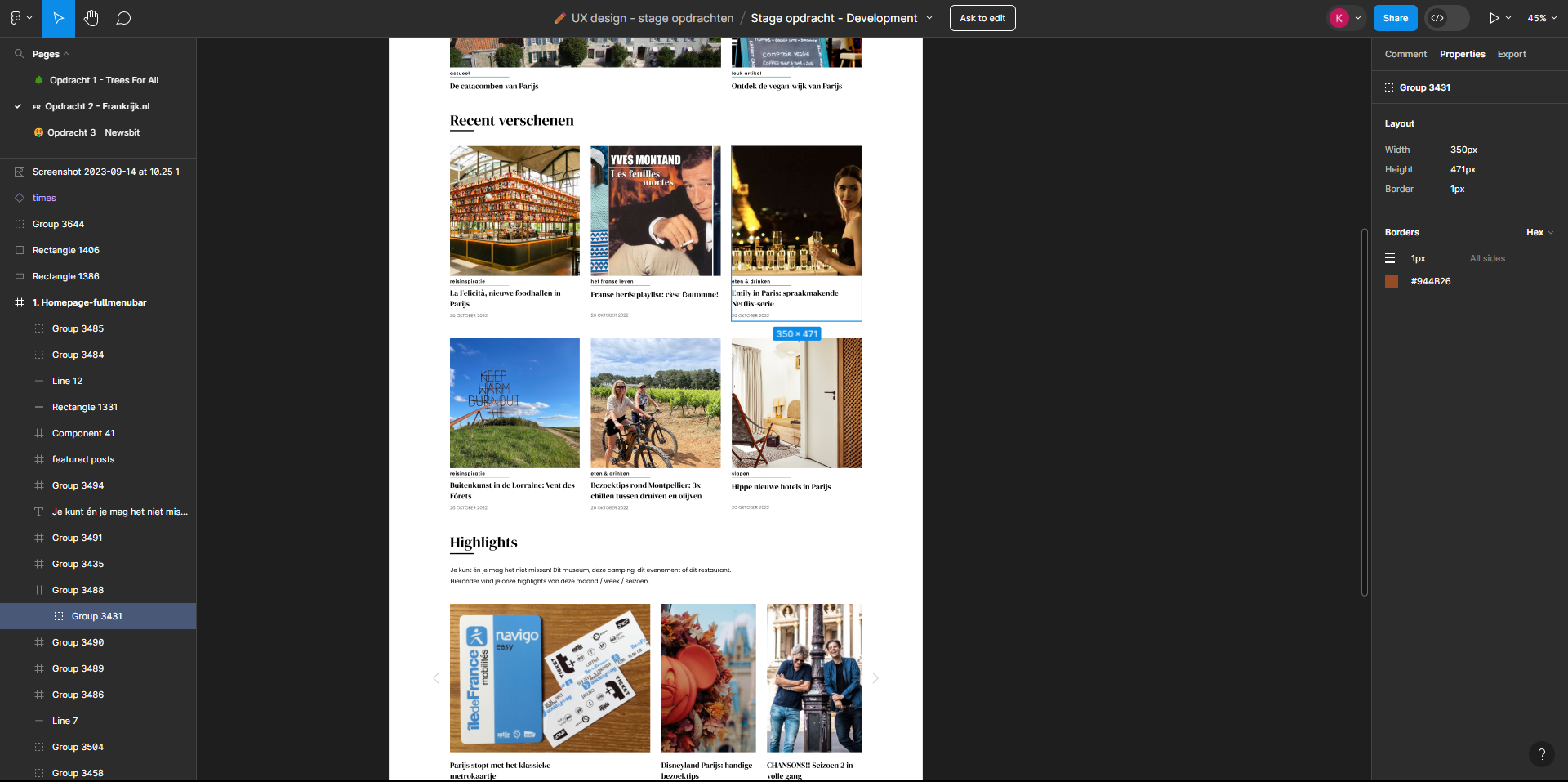The image size is (1568, 782).
Task: Switch to the Properties tab
Action: pos(1462,54)
